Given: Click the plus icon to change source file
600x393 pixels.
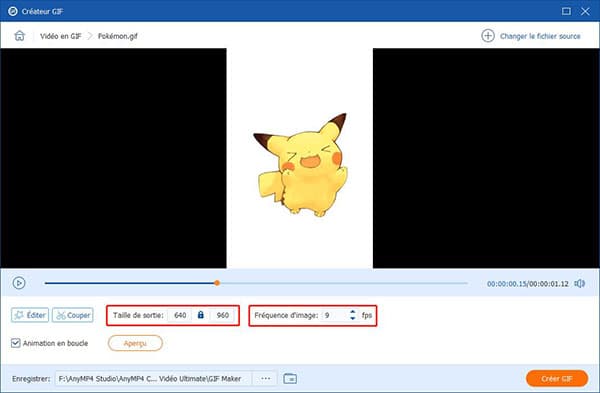Looking at the screenshot, I should (x=488, y=36).
